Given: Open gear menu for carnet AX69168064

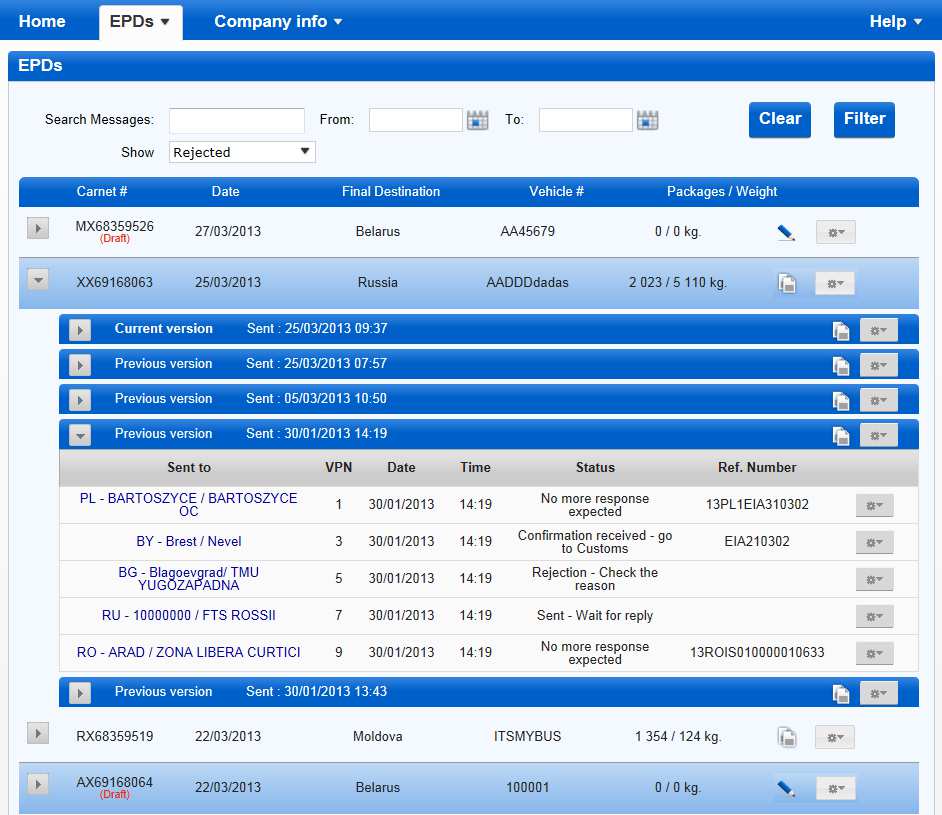Looking at the screenshot, I should click(836, 788).
